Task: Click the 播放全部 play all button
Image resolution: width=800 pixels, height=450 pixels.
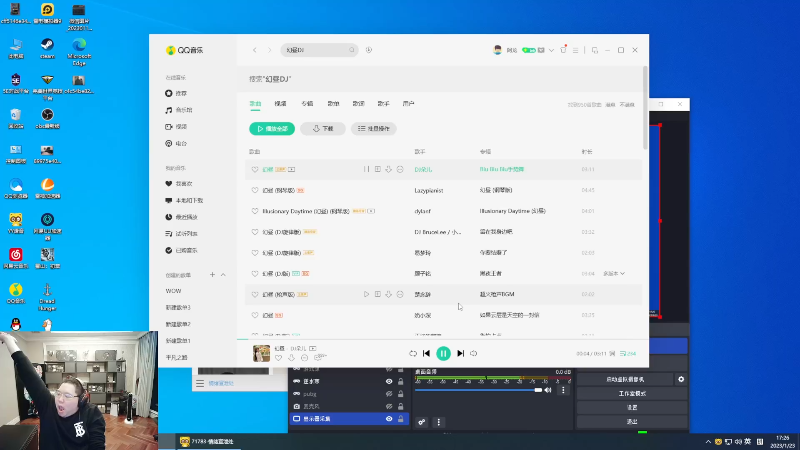Action: pyautogui.click(x=272, y=129)
